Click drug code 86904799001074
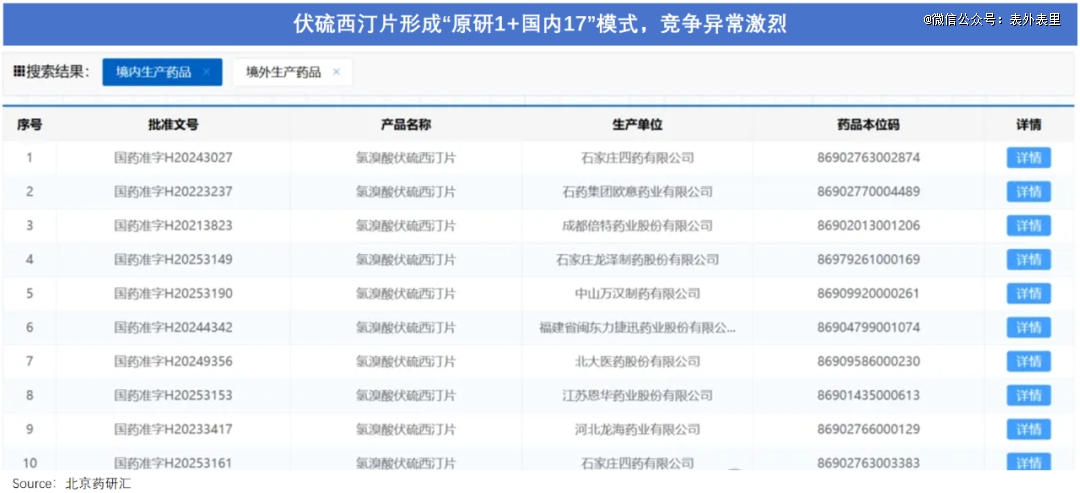 click(868, 328)
